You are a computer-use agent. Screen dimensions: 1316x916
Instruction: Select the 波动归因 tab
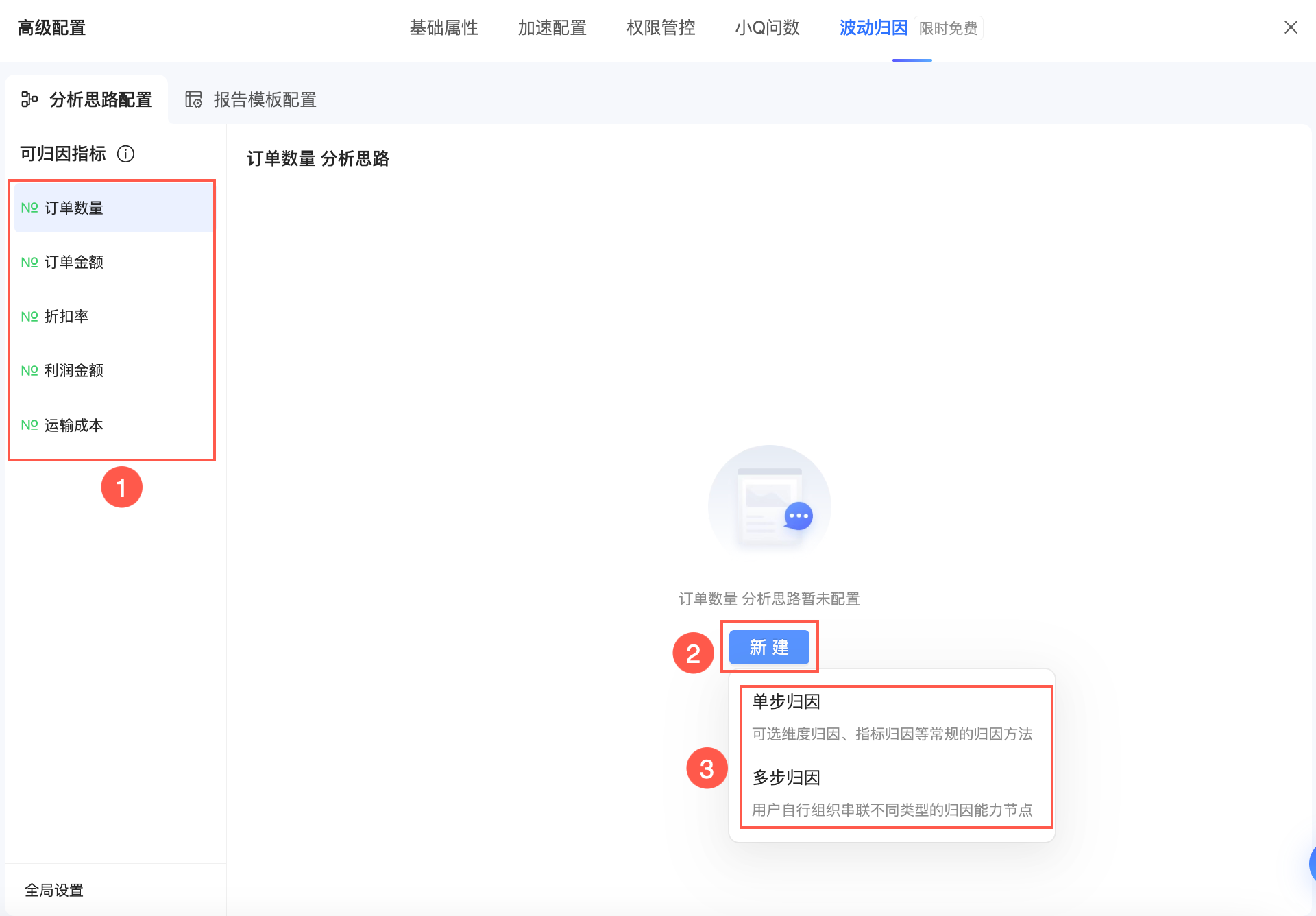873,28
